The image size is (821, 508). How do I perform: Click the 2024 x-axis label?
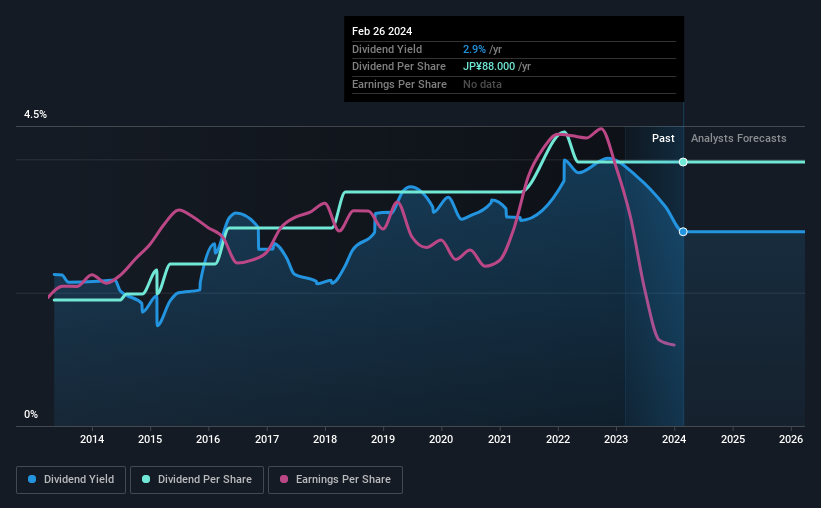[674, 439]
